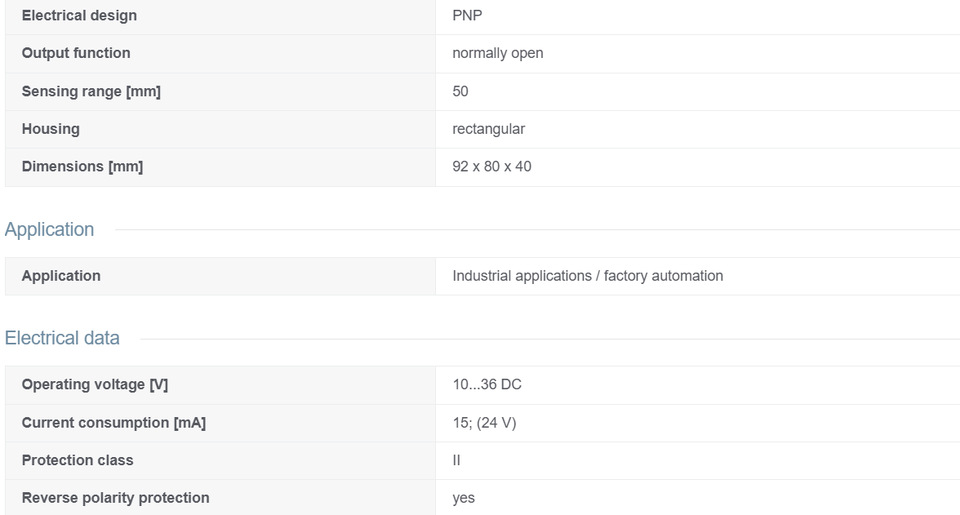960x515 pixels.
Task: Click the Electrical data section heading
Action: (x=62, y=338)
